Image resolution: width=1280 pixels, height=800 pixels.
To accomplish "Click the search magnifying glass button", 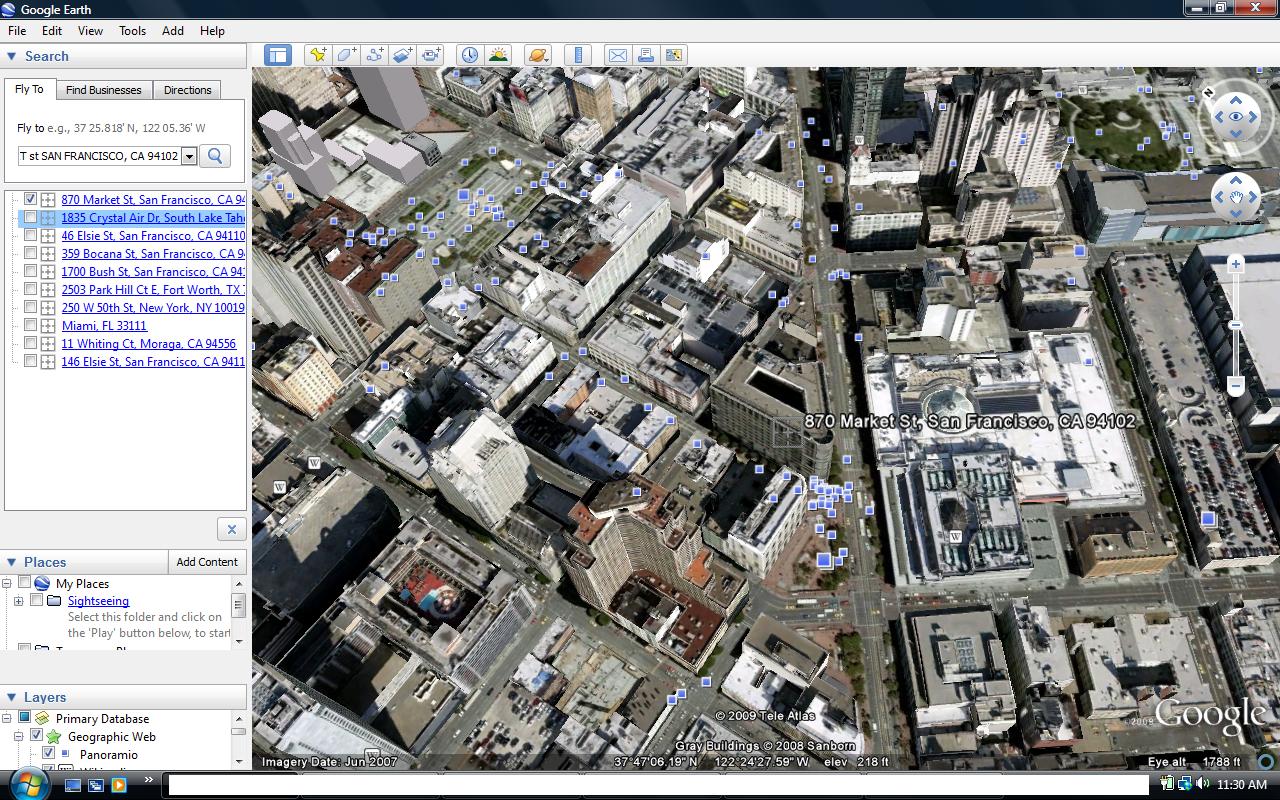I will (215, 156).
